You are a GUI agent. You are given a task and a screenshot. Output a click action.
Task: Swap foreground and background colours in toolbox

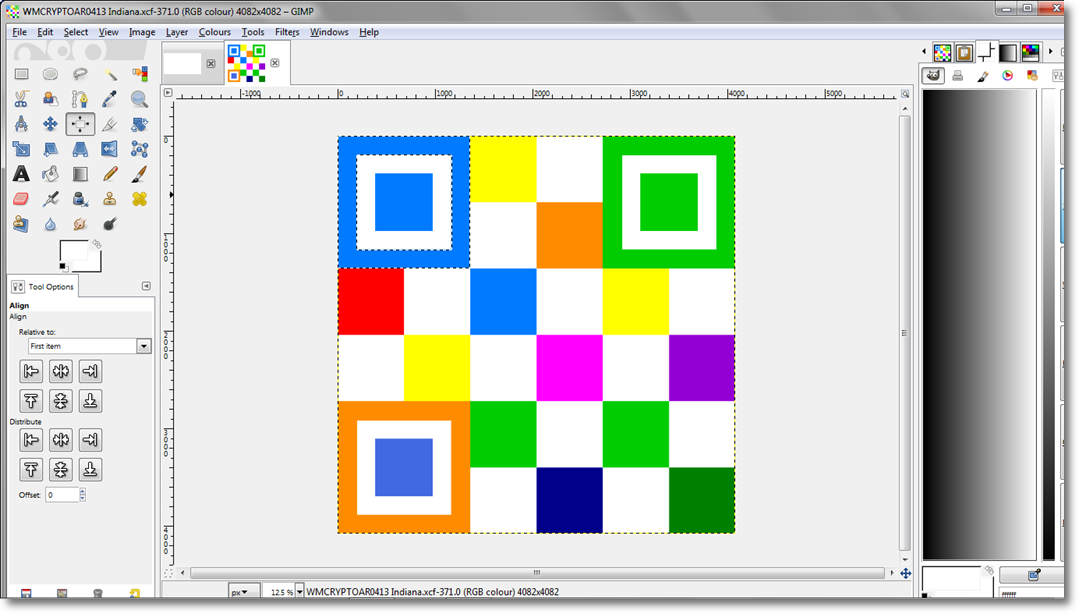(x=96, y=244)
